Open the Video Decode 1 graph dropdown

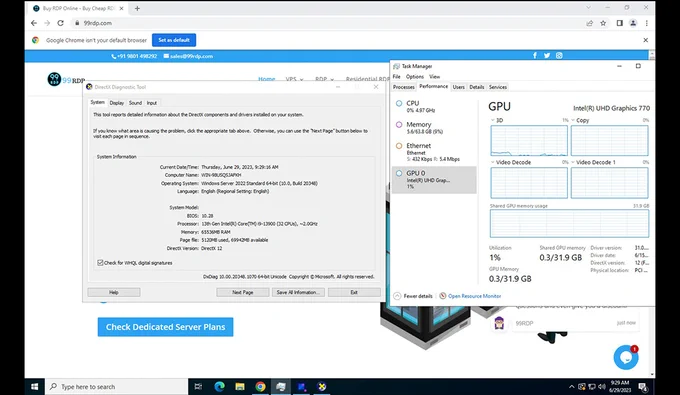(573, 162)
